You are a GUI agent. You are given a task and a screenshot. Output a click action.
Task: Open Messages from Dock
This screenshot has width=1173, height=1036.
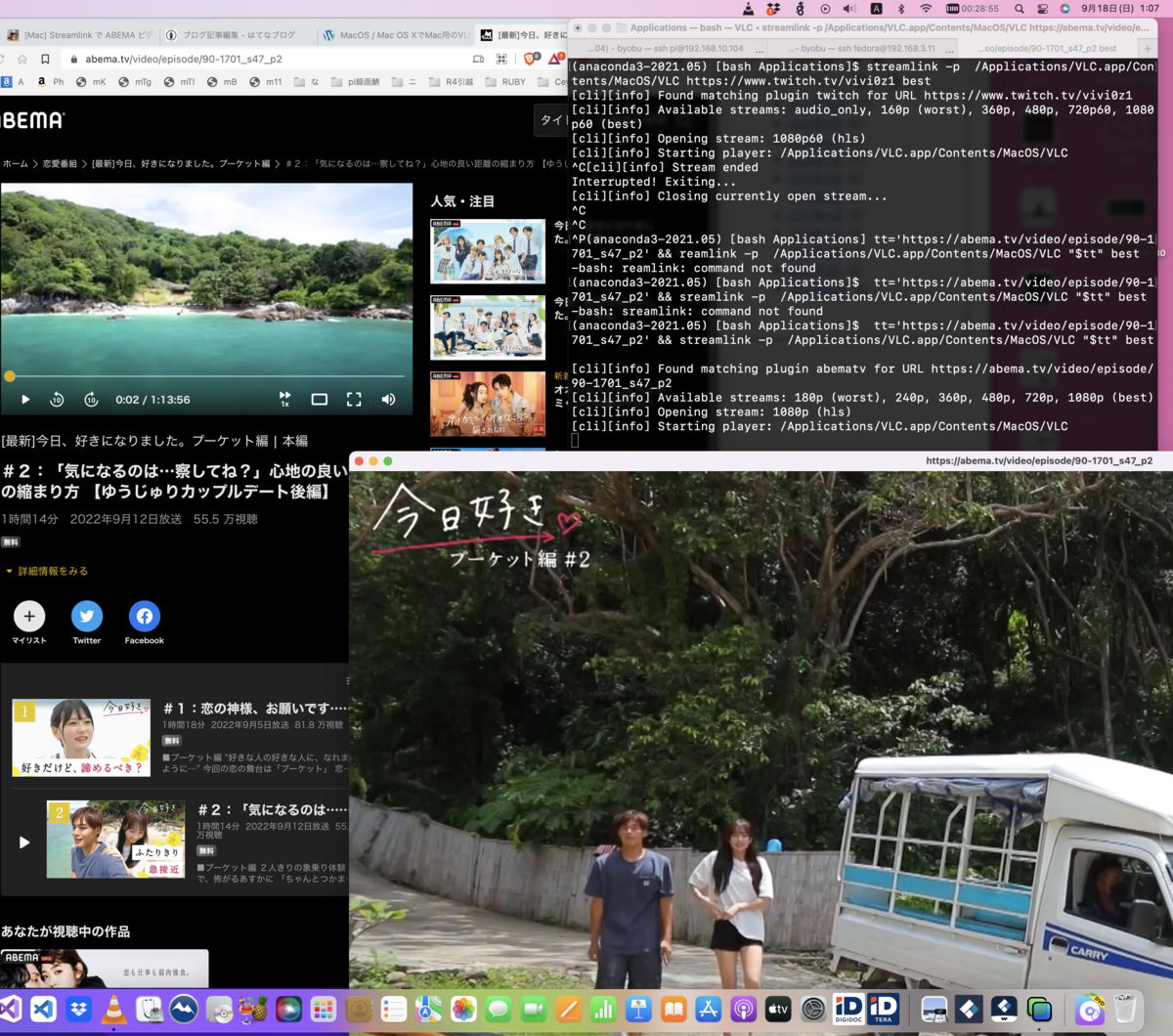(x=499, y=1009)
